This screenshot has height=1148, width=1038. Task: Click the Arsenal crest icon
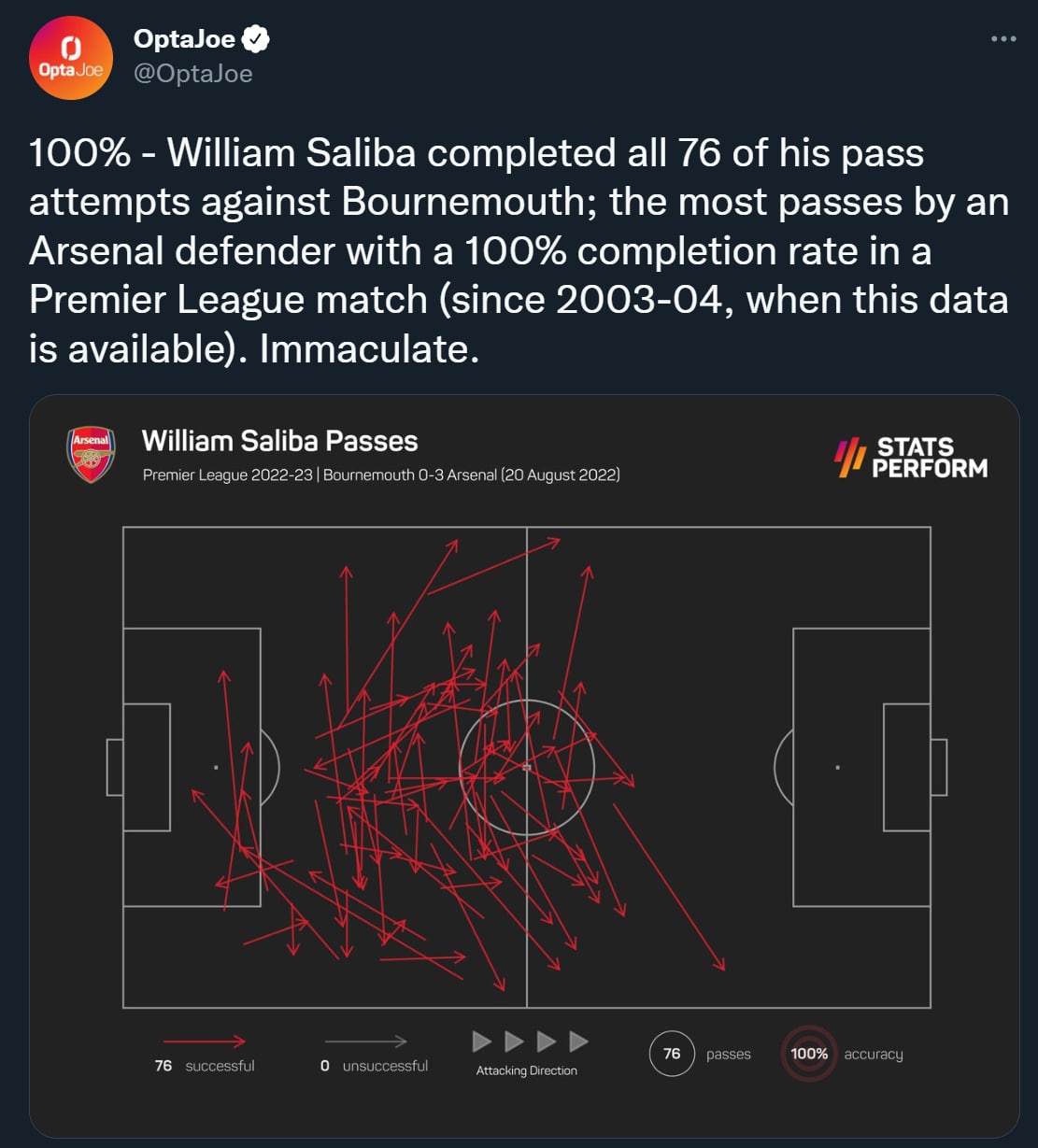click(91, 454)
